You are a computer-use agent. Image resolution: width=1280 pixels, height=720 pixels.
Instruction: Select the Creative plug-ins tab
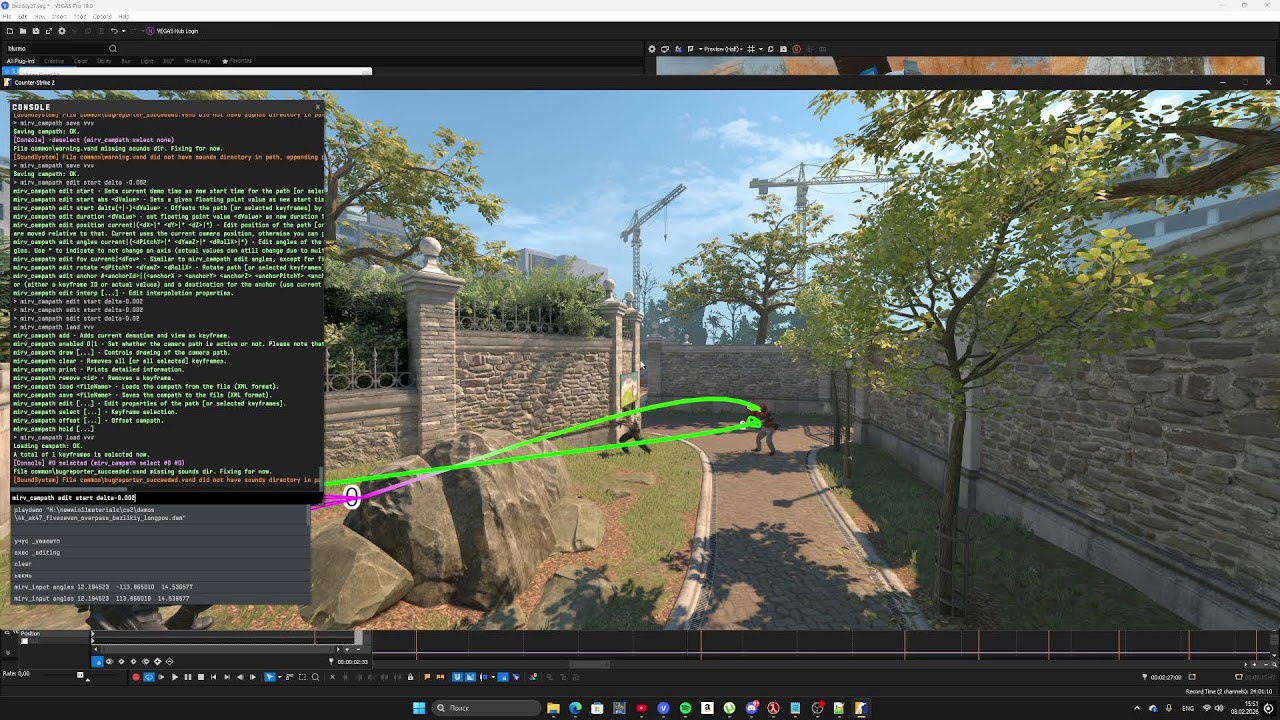tap(54, 61)
